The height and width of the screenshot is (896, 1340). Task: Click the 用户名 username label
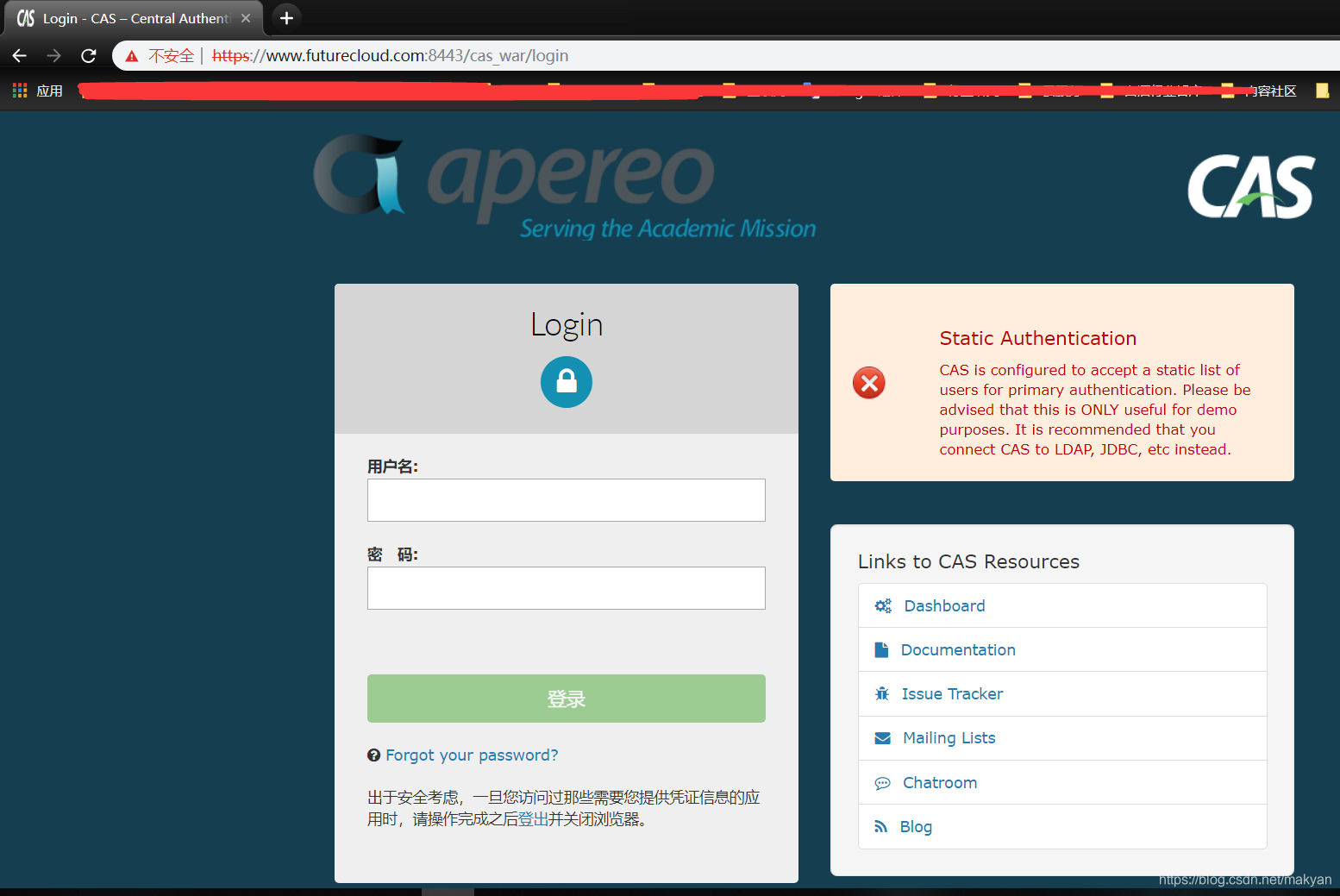[392, 467]
